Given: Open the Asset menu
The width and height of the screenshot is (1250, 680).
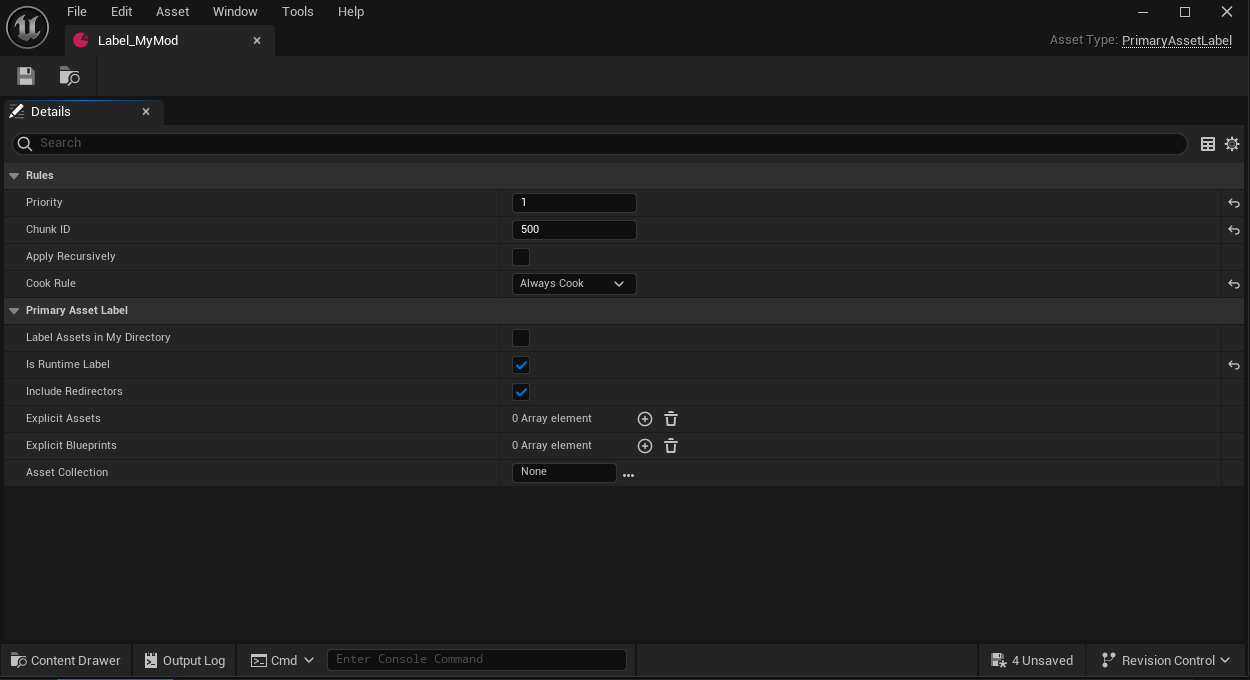Looking at the screenshot, I should point(172,12).
